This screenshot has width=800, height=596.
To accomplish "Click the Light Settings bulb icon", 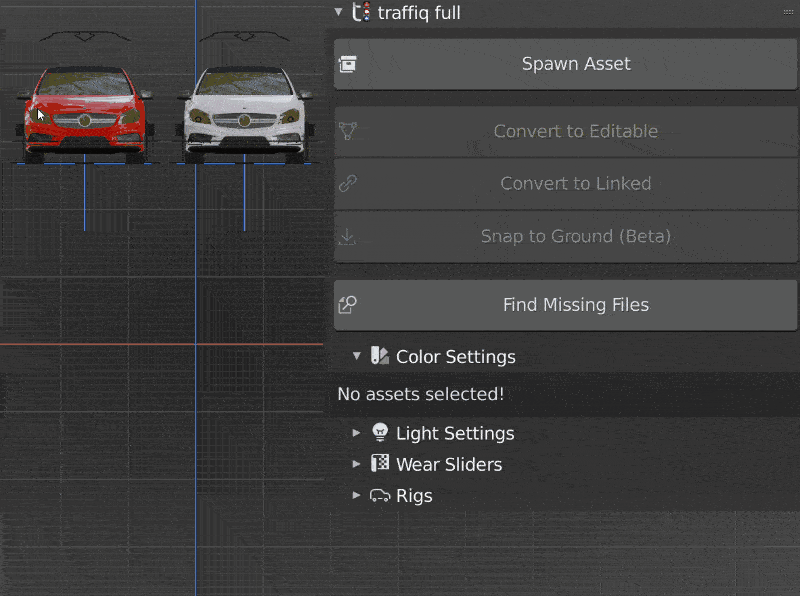I will 380,432.
